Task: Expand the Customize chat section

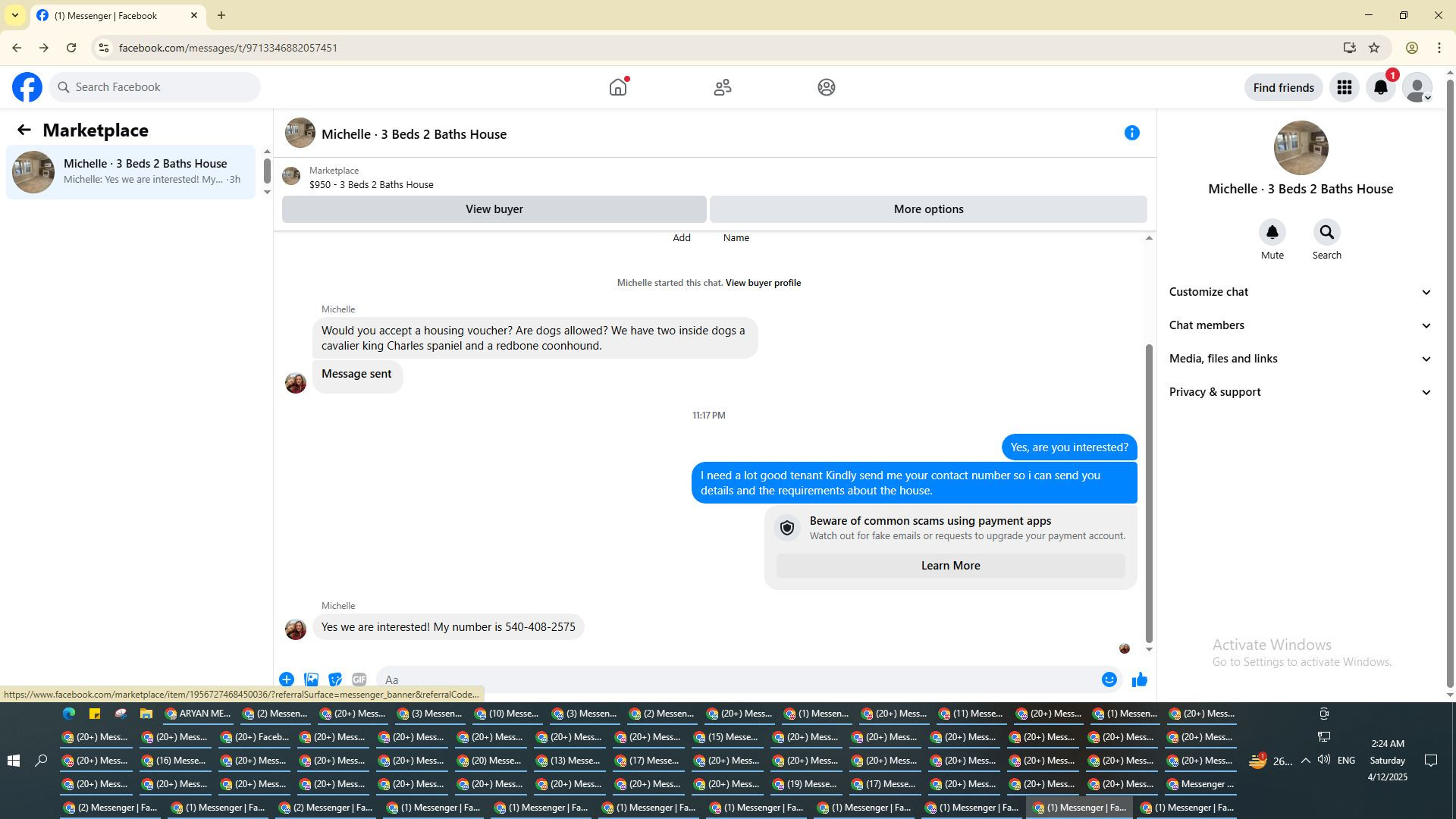Action: coord(1301,292)
